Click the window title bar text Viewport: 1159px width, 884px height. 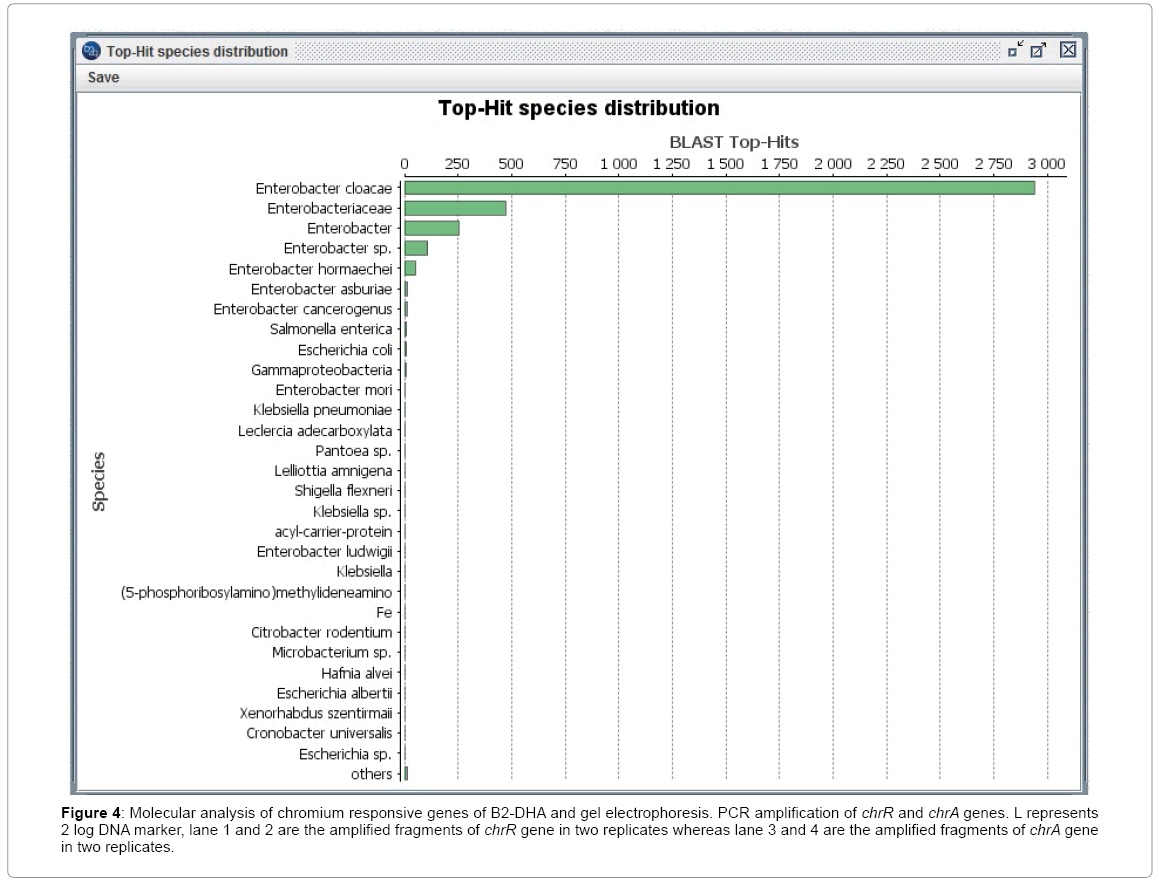click(x=197, y=51)
